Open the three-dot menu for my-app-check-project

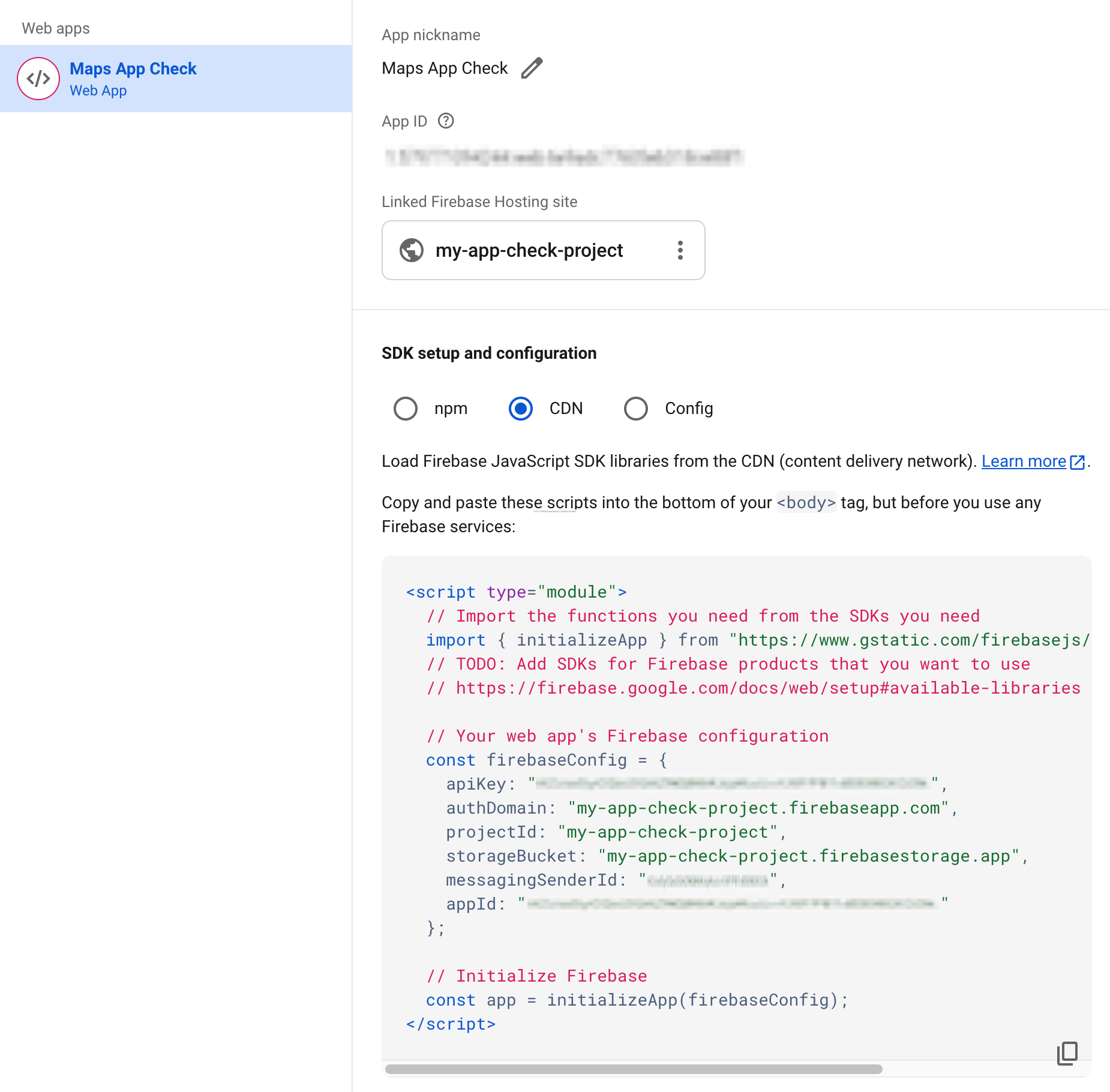pos(680,250)
